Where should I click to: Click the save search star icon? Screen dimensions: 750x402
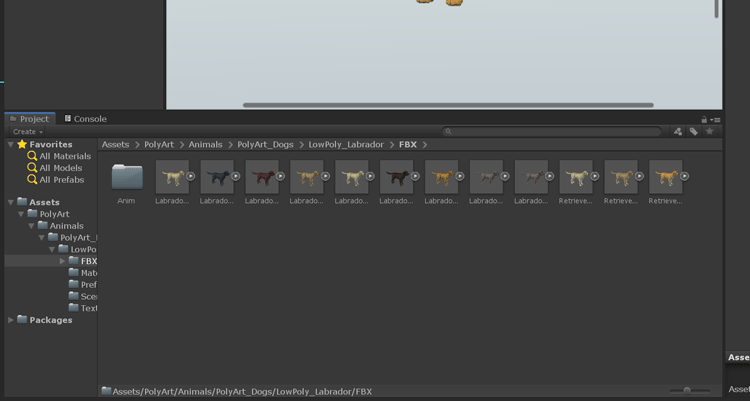[710, 131]
